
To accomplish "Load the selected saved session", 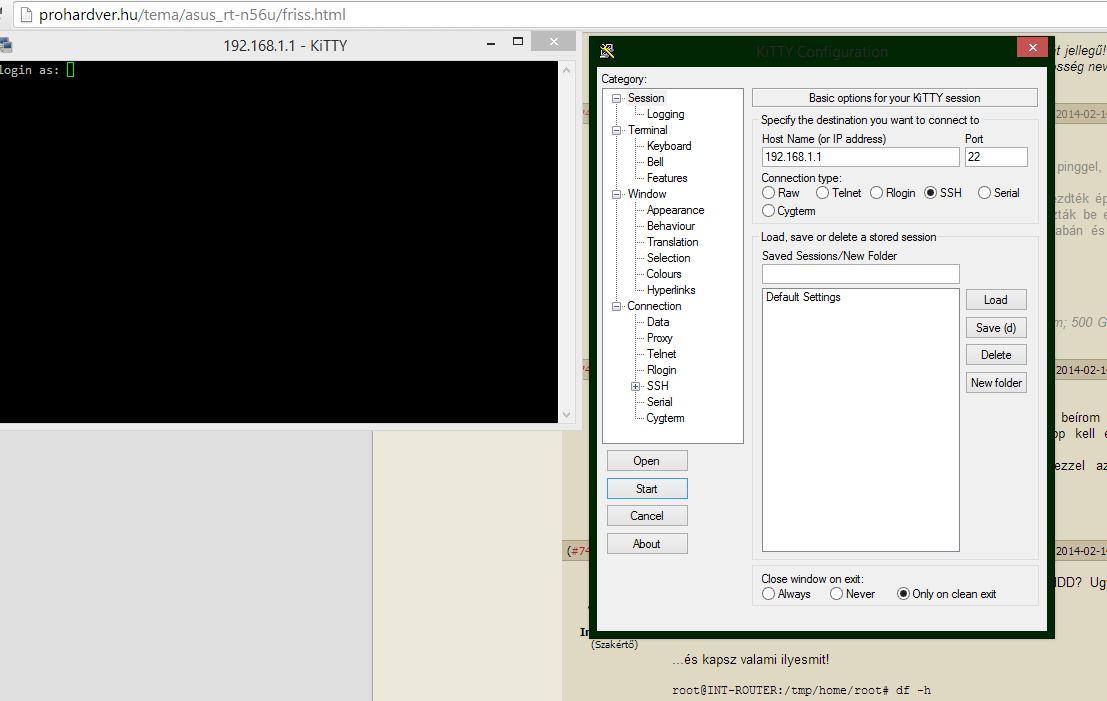I will tap(995, 300).
